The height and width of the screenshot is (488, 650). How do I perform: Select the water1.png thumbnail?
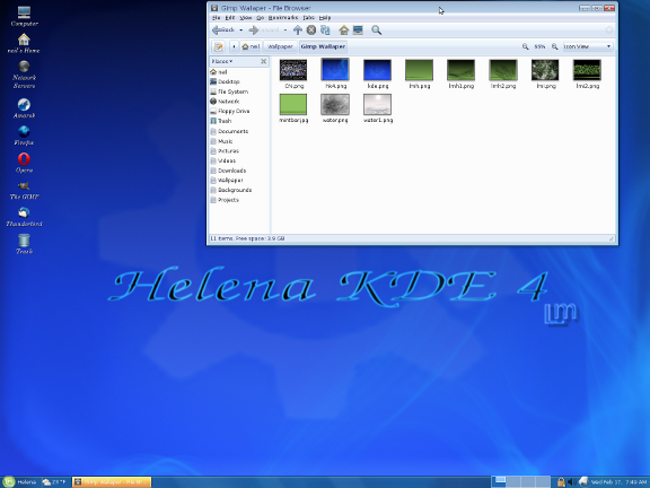[x=377, y=104]
